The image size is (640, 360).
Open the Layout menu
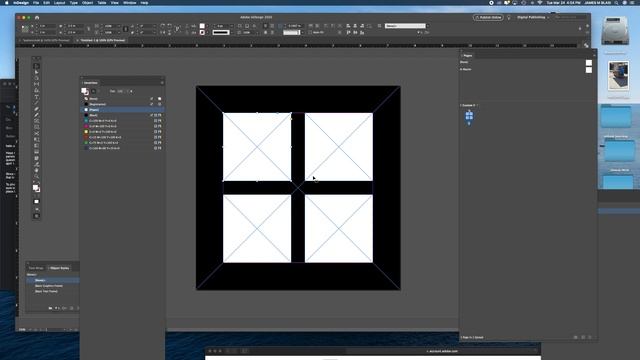pyautogui.click(x=60, y=3)
